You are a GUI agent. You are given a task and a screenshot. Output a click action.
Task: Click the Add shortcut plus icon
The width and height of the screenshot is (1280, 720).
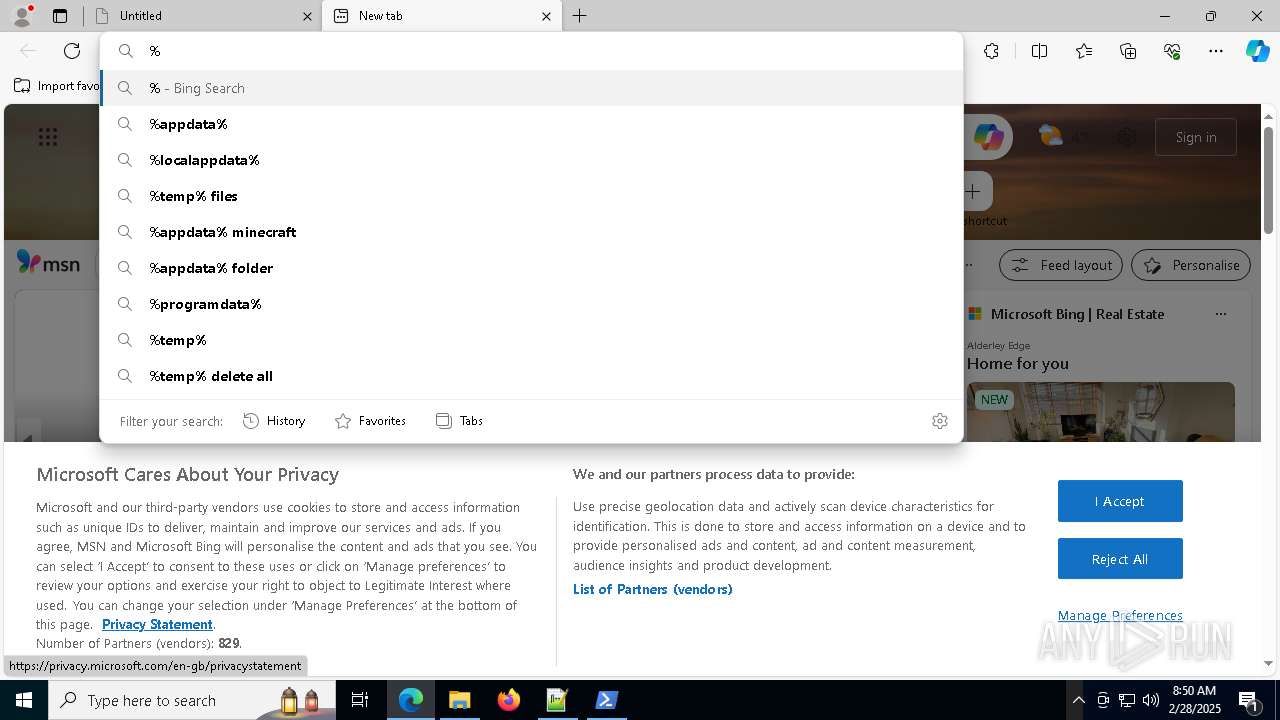973,191
